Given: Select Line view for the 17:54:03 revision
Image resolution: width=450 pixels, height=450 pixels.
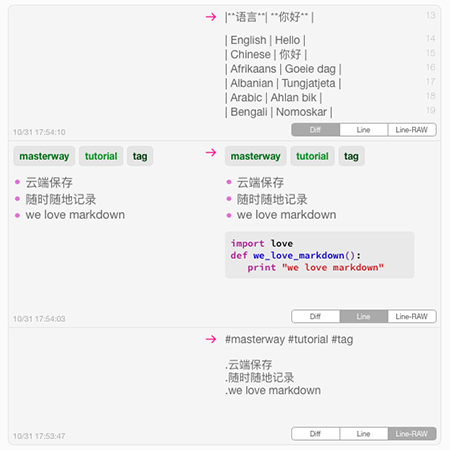Looking at the screenshot, I should pyautogui.click(x=364, y=316).
